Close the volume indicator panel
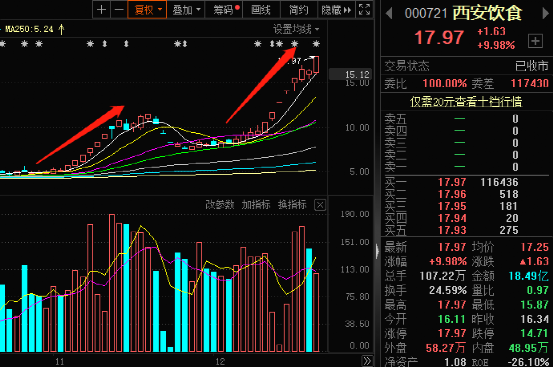The height and width of the screenshot is (367, 553). [320, 205]
